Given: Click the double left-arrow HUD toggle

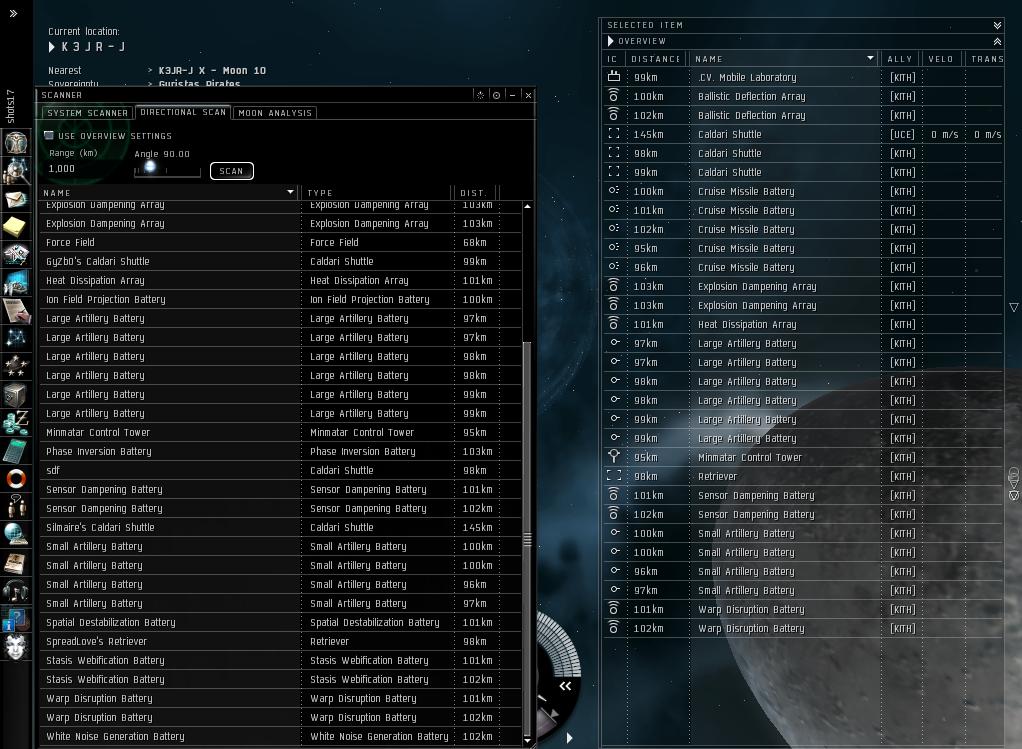Looking at the screenshot, I should [565, 686].
